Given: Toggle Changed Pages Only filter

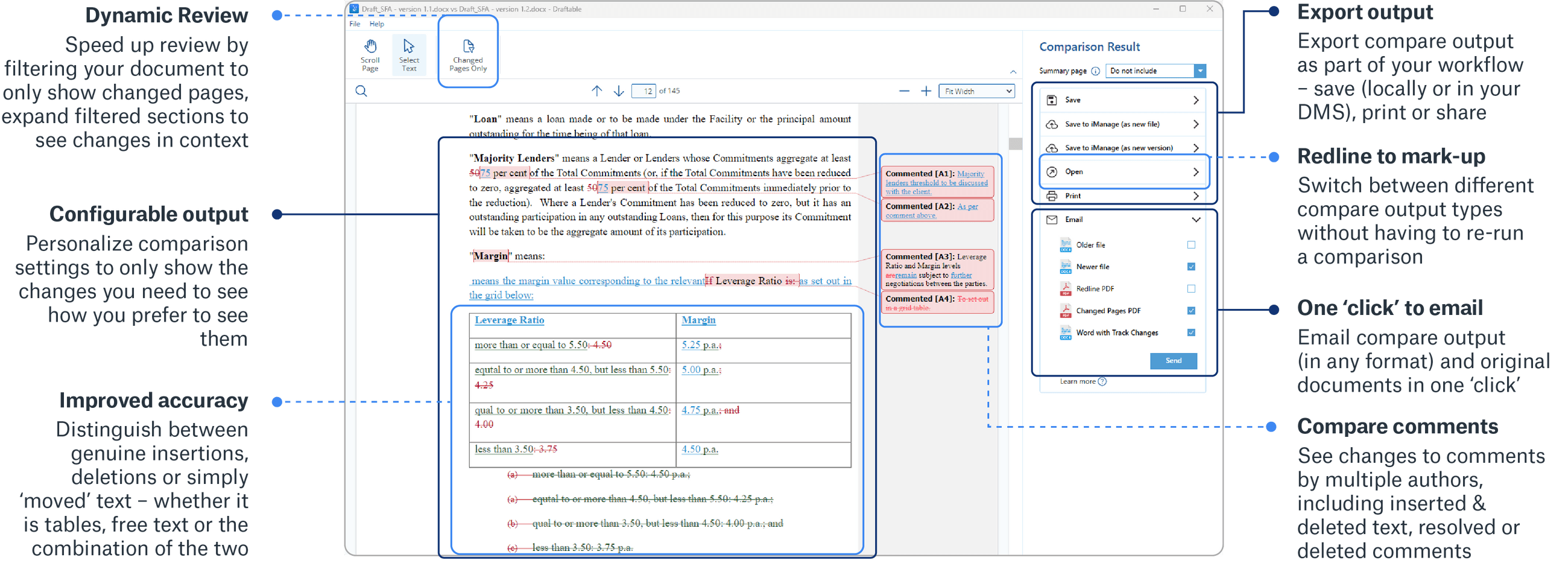Looking at the screenshot, I should click(x=467, y=55).
